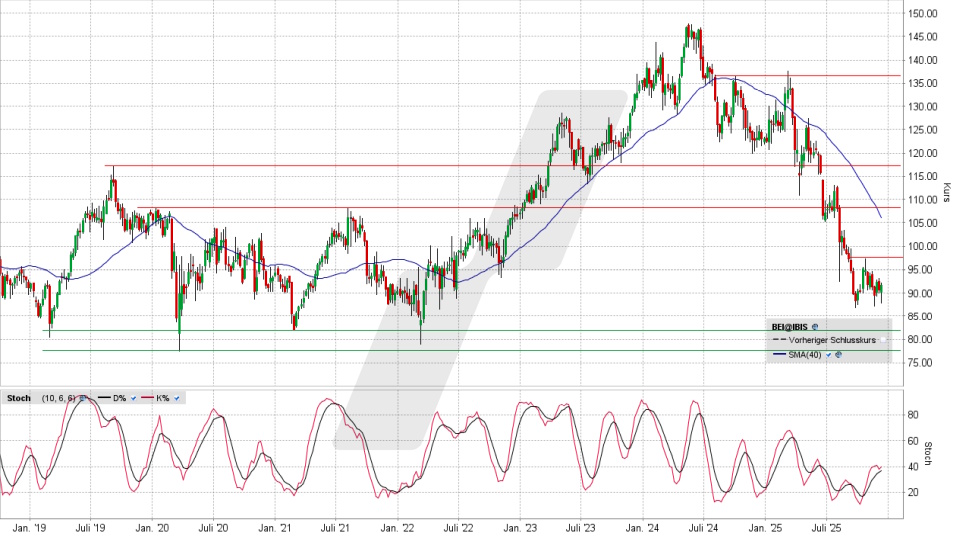The image size is (960, 540).
Task: Open the Stoch settings icon after (10, 6, 6)
Action: click(83, 398)
